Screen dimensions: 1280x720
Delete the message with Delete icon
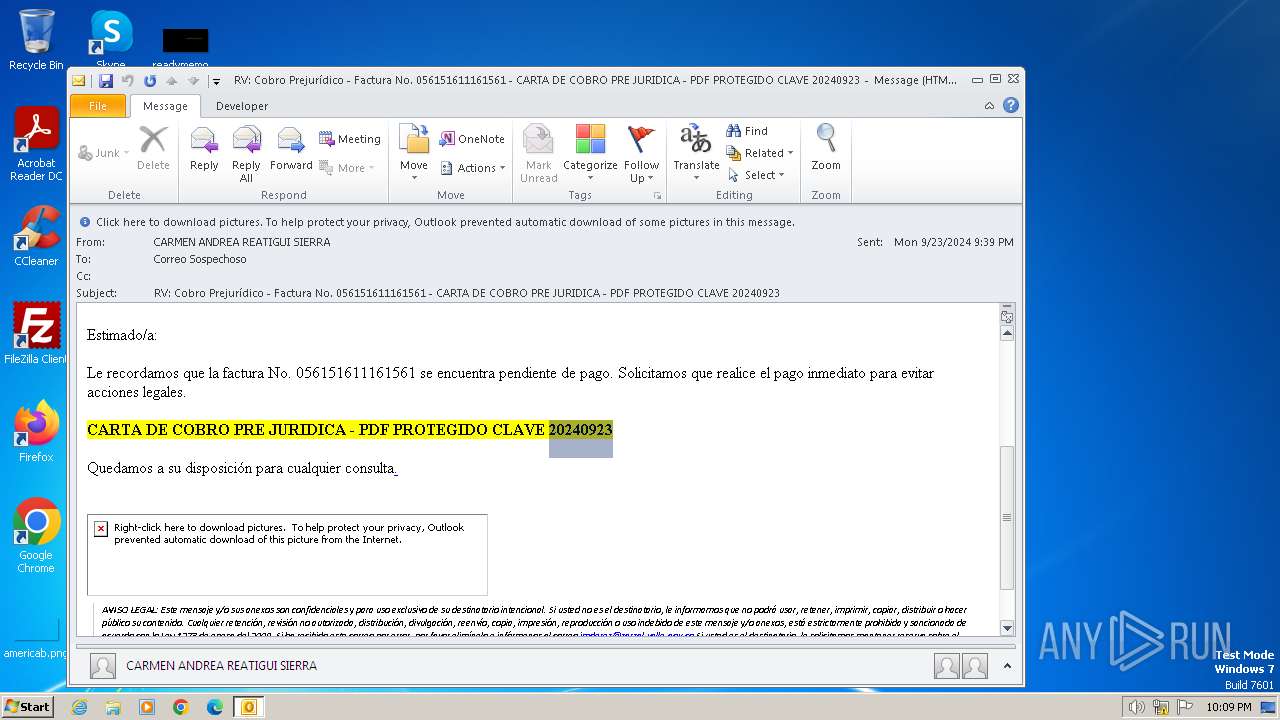click(153, 150)
